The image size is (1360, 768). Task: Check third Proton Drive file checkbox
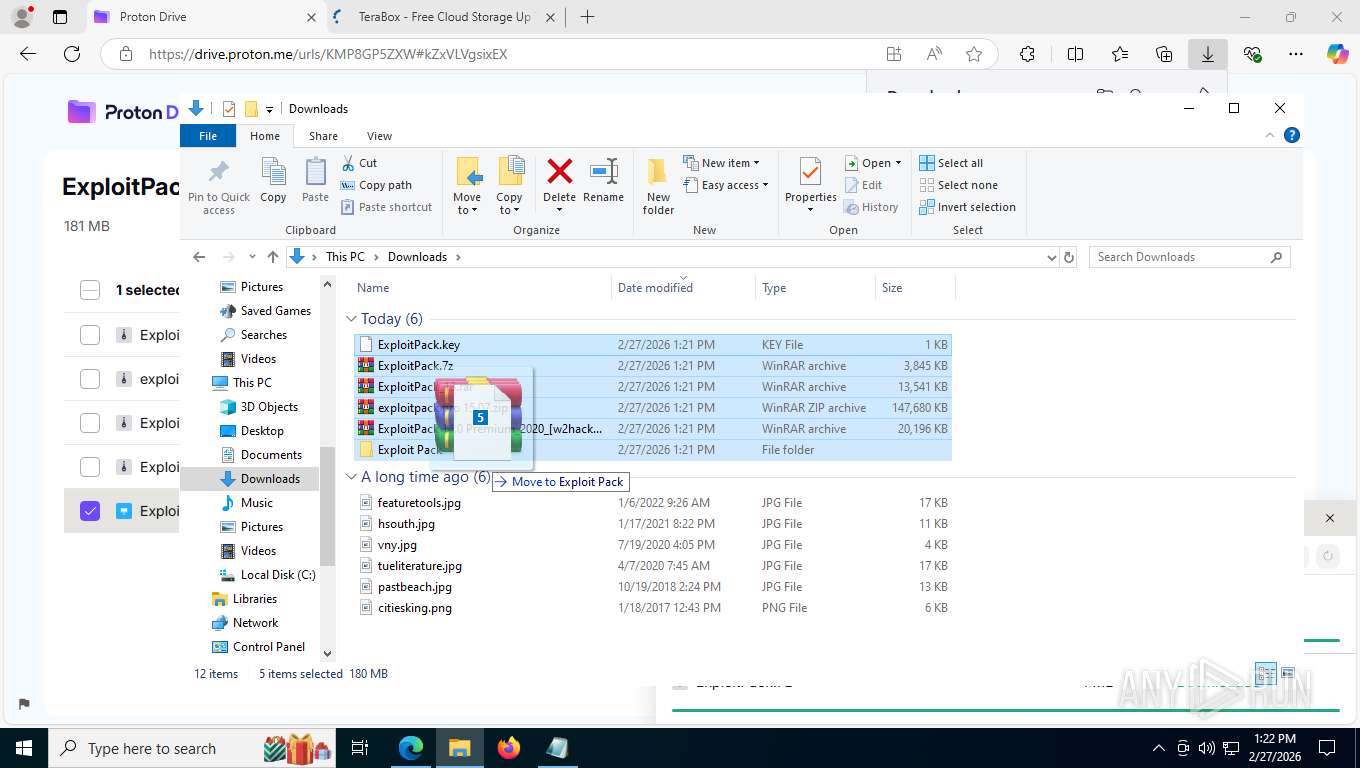tap(90, 423)
